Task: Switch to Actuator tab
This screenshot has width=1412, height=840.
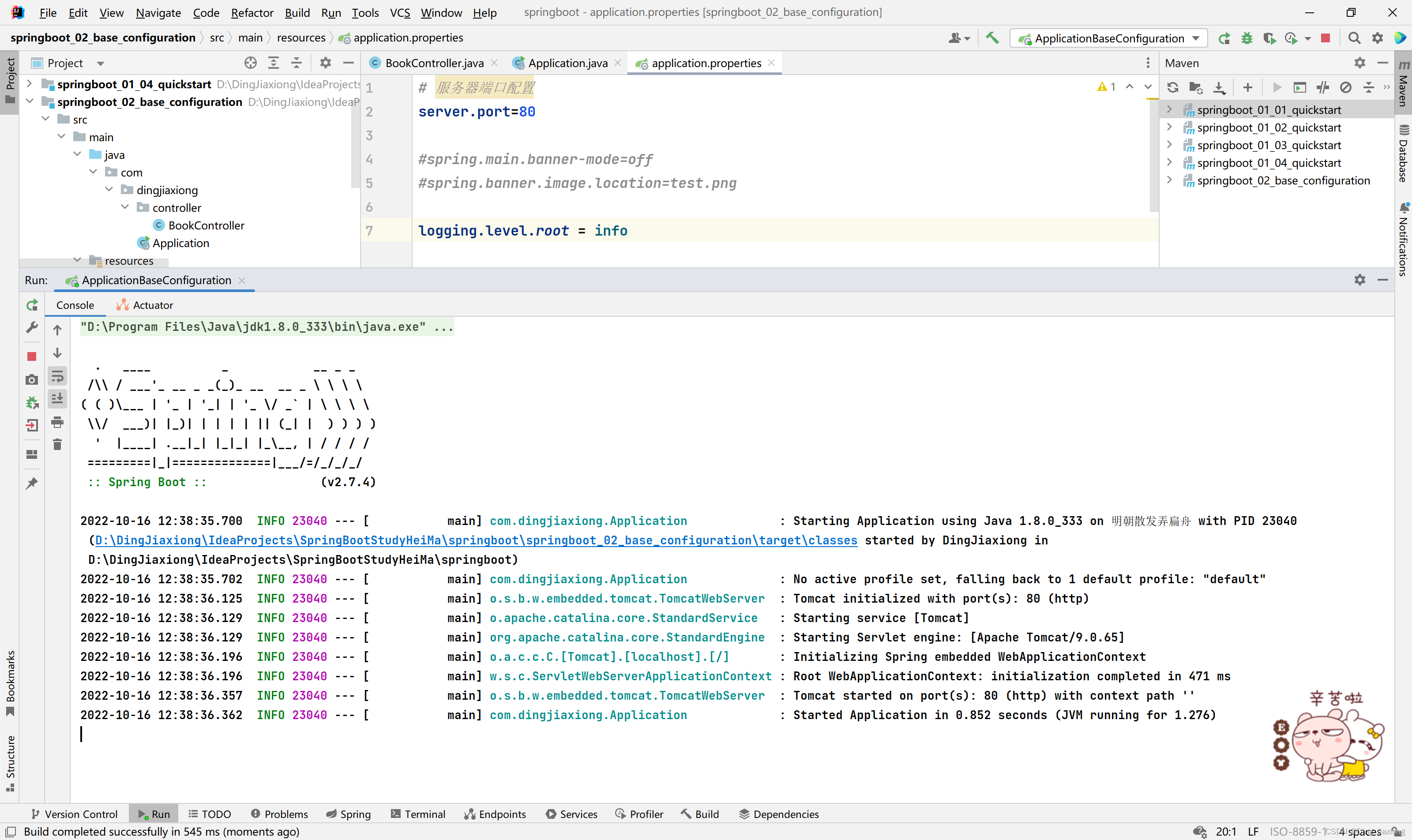Action: coord(145,305)
